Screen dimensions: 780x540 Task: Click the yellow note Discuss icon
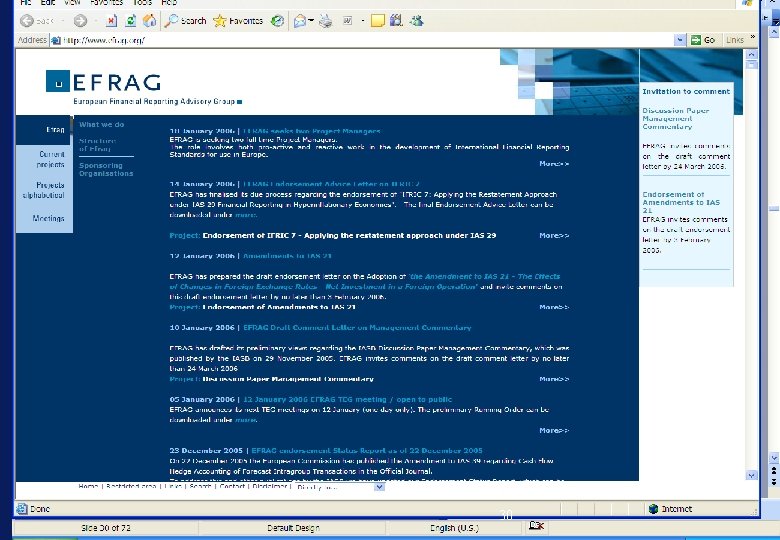[x=378, y=21]
